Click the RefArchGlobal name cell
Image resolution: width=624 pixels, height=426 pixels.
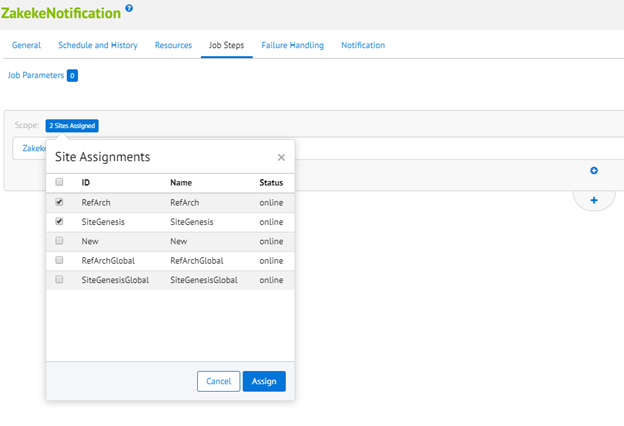pos(197,261)
